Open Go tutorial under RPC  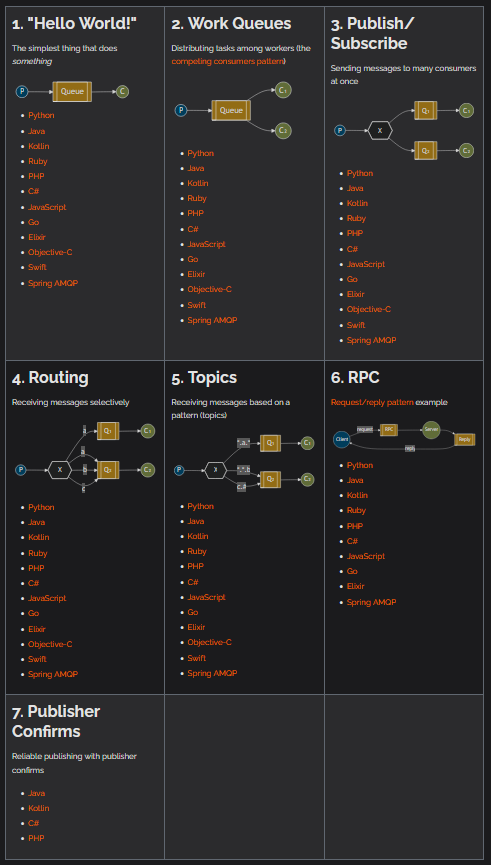pyautogui.click(x=352, y=572)
